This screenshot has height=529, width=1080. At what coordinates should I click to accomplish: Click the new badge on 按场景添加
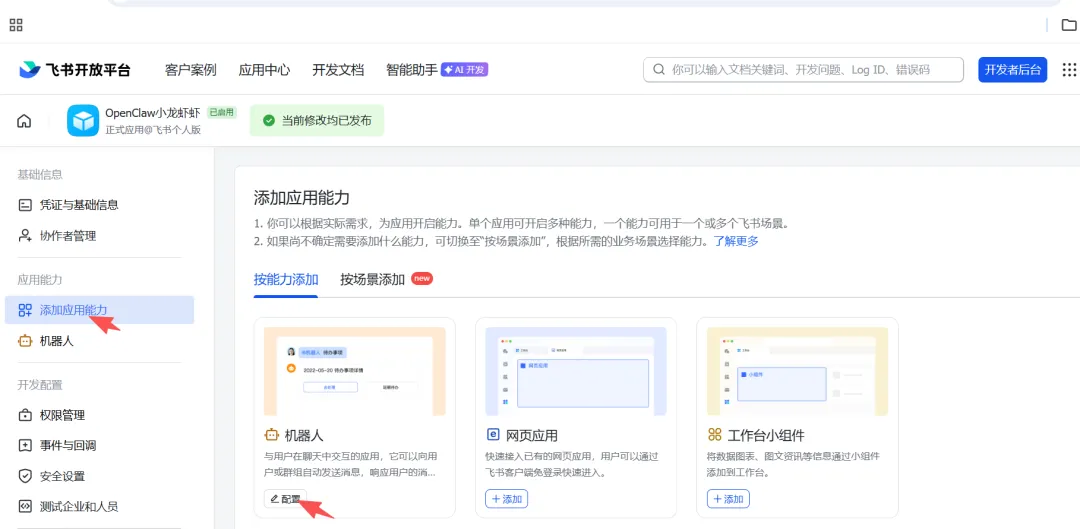(422, 278)
